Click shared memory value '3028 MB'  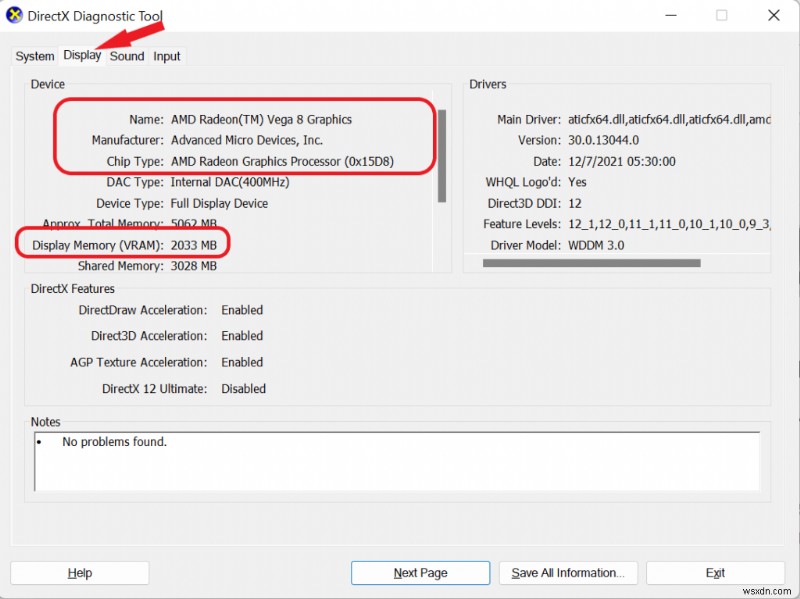coord(193,266)
